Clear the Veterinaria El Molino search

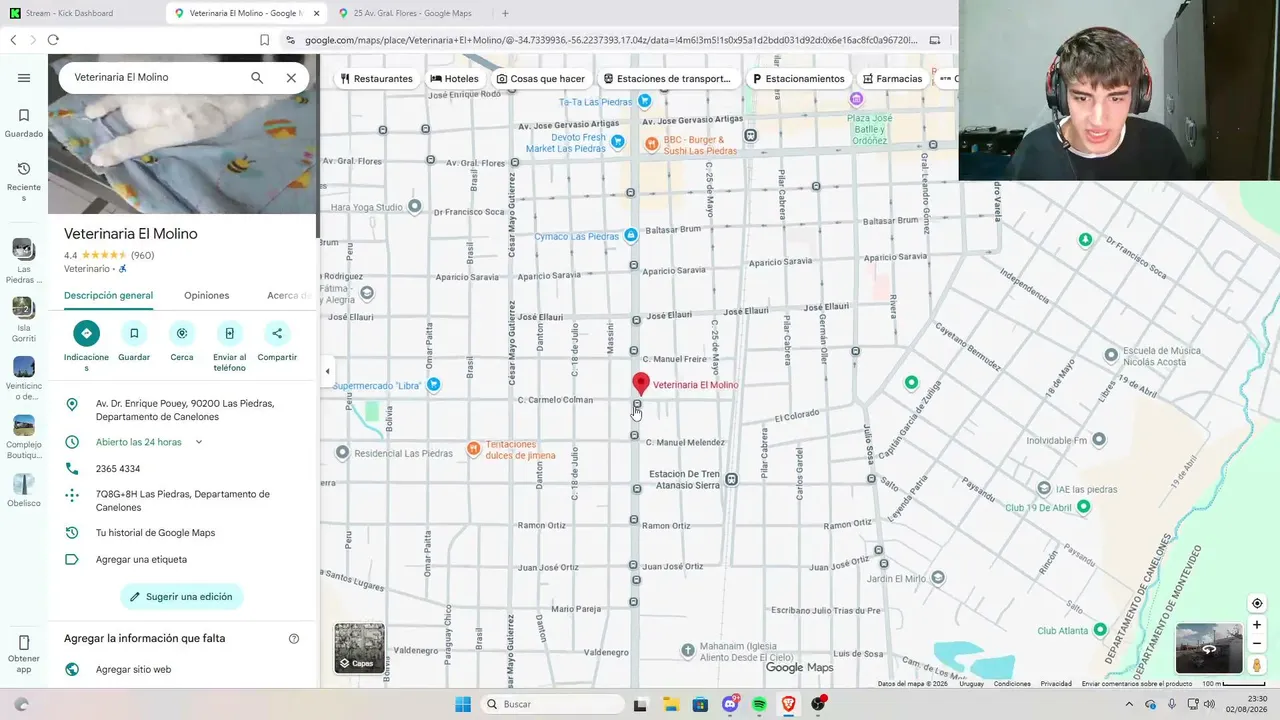point(291,78)
